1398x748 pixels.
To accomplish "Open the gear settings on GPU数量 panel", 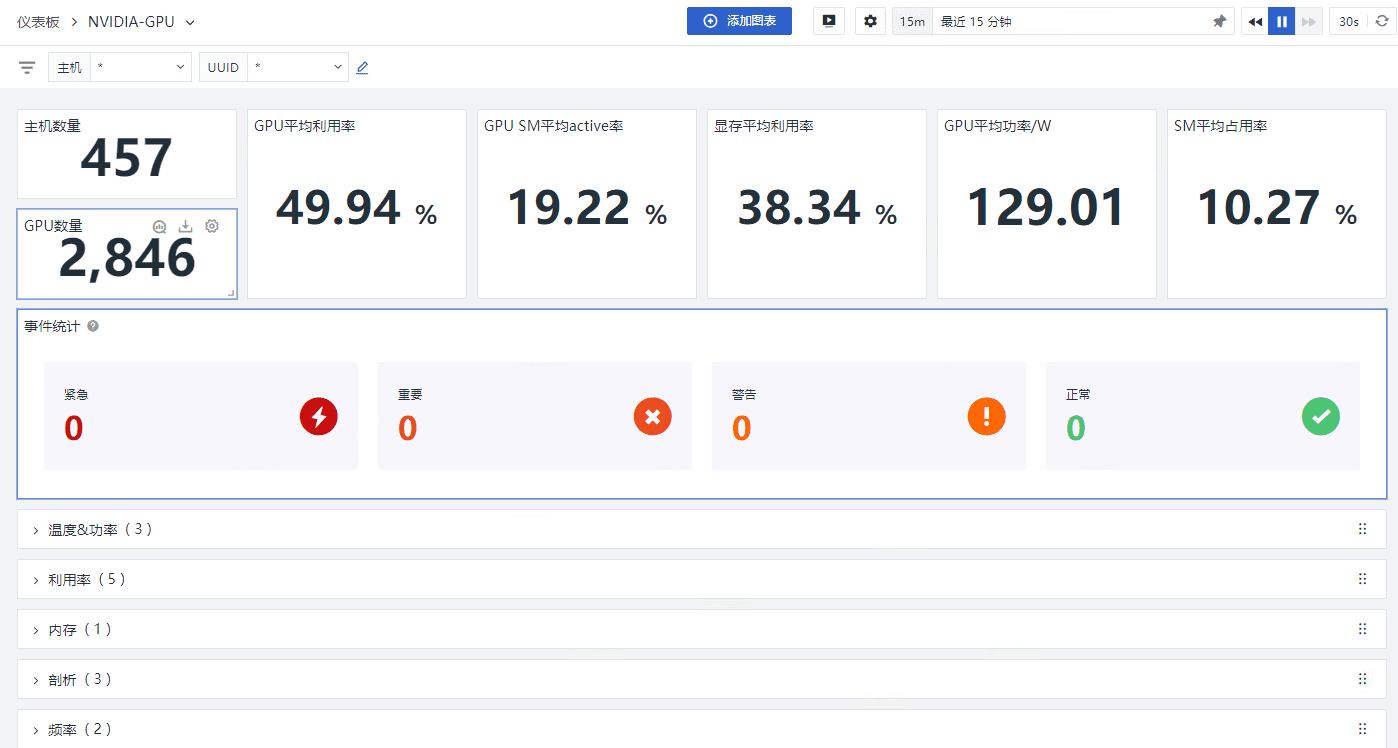I will 212,227.
